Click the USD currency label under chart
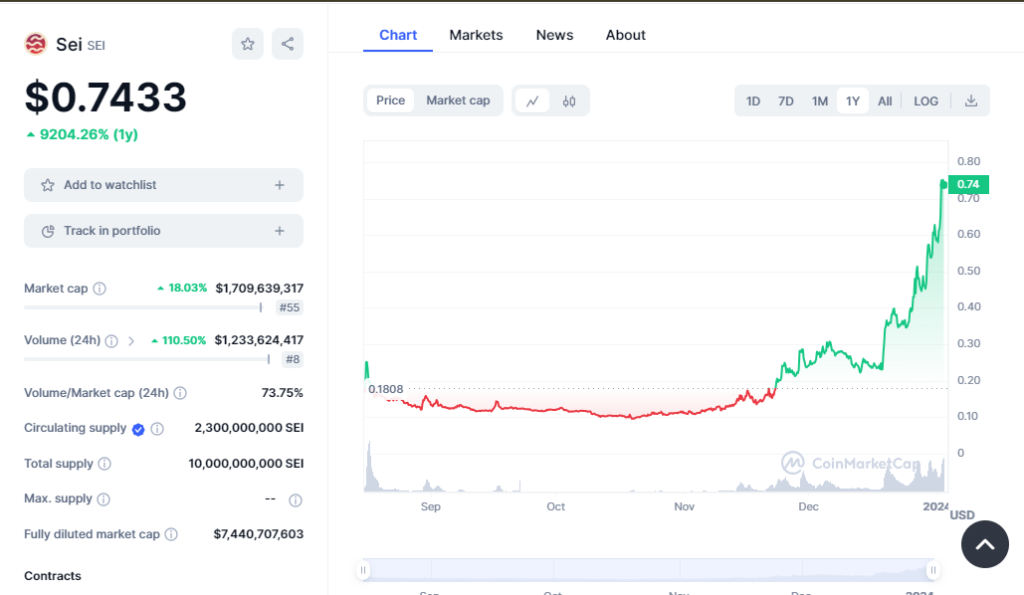Screen dimensions: 1024x595 click(962, 515)
